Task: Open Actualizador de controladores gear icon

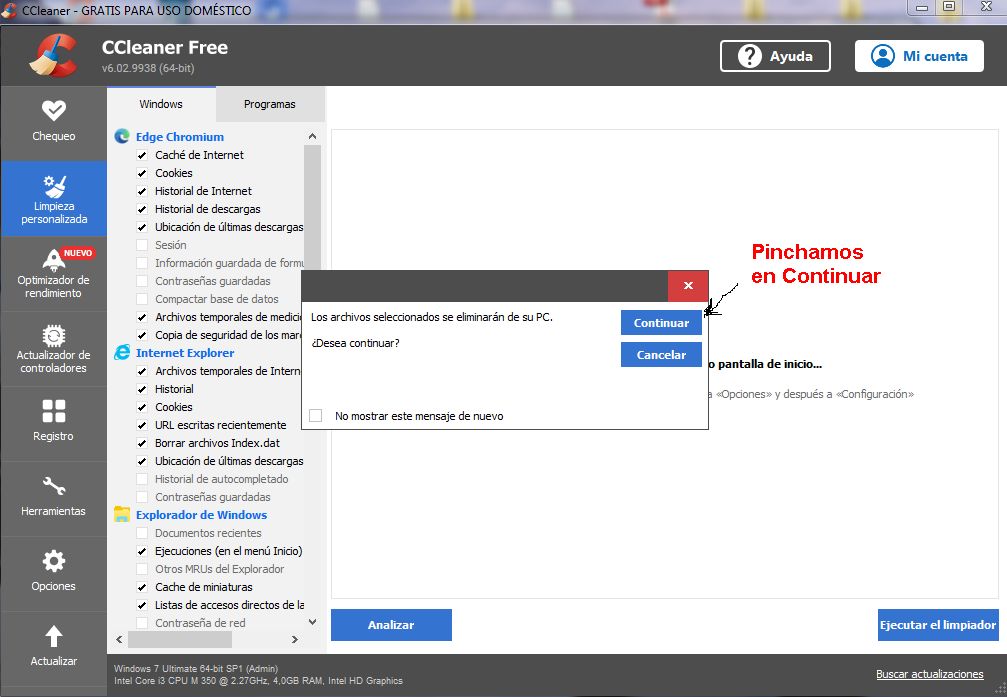Action: pos(54,335)
